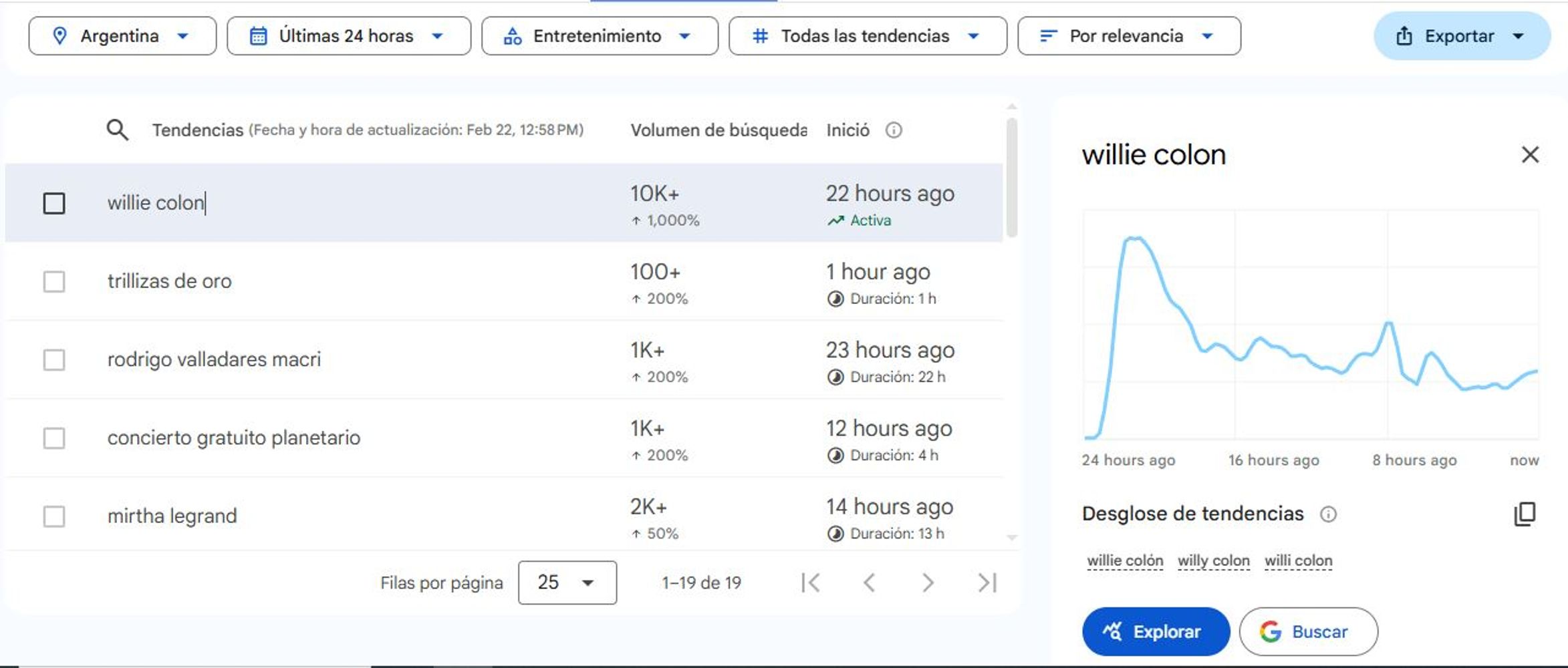Close the willie colon detail panel
This screenshot has height=668, width=1568.
point(1530,154)
